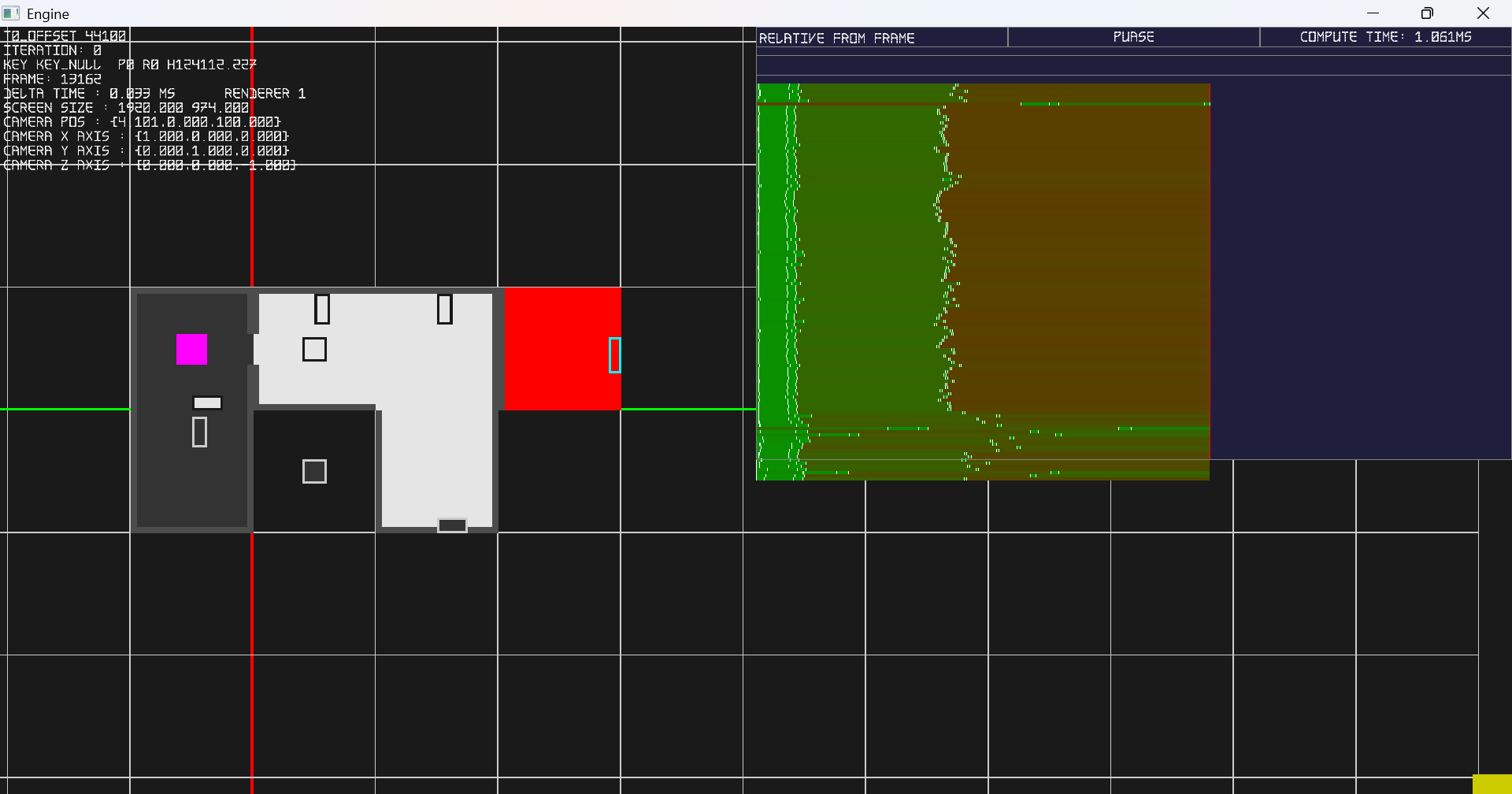Click the small white horizontal bar below magenta square
The height and width of the screenshot is (794, 1512).
click(x=207, y=403)
